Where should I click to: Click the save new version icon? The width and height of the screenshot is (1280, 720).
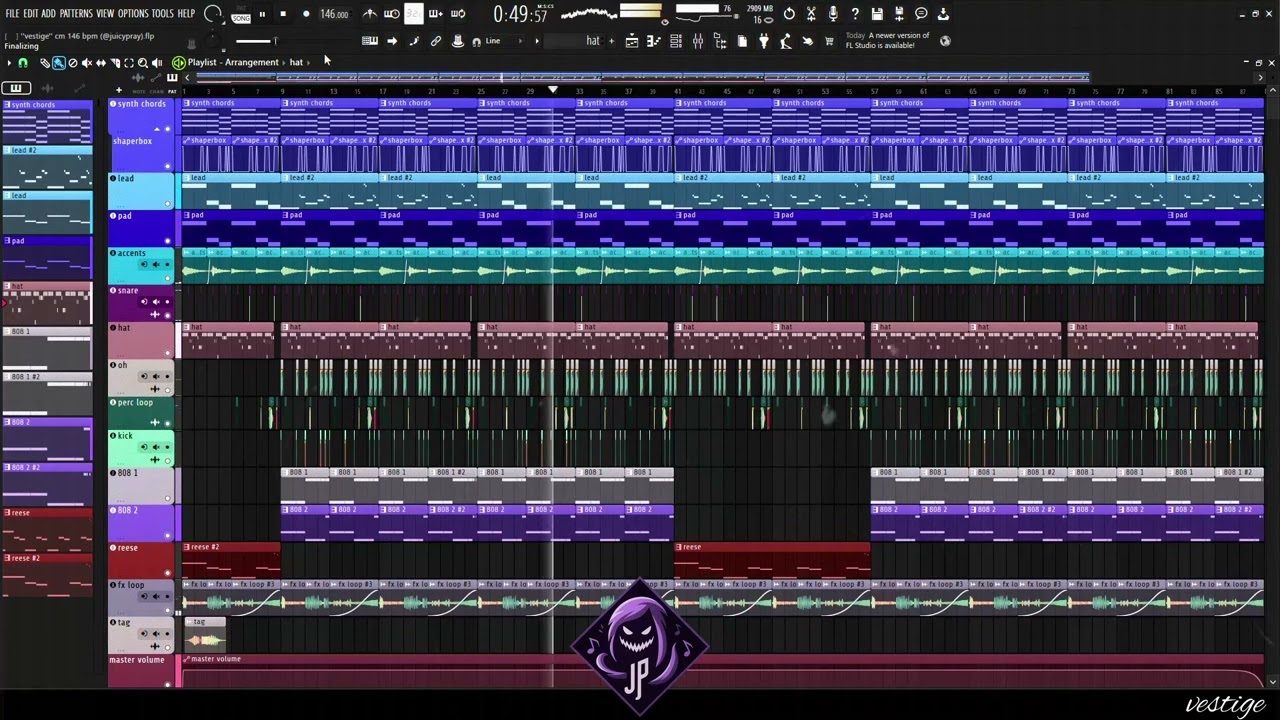tap(899, 14)
